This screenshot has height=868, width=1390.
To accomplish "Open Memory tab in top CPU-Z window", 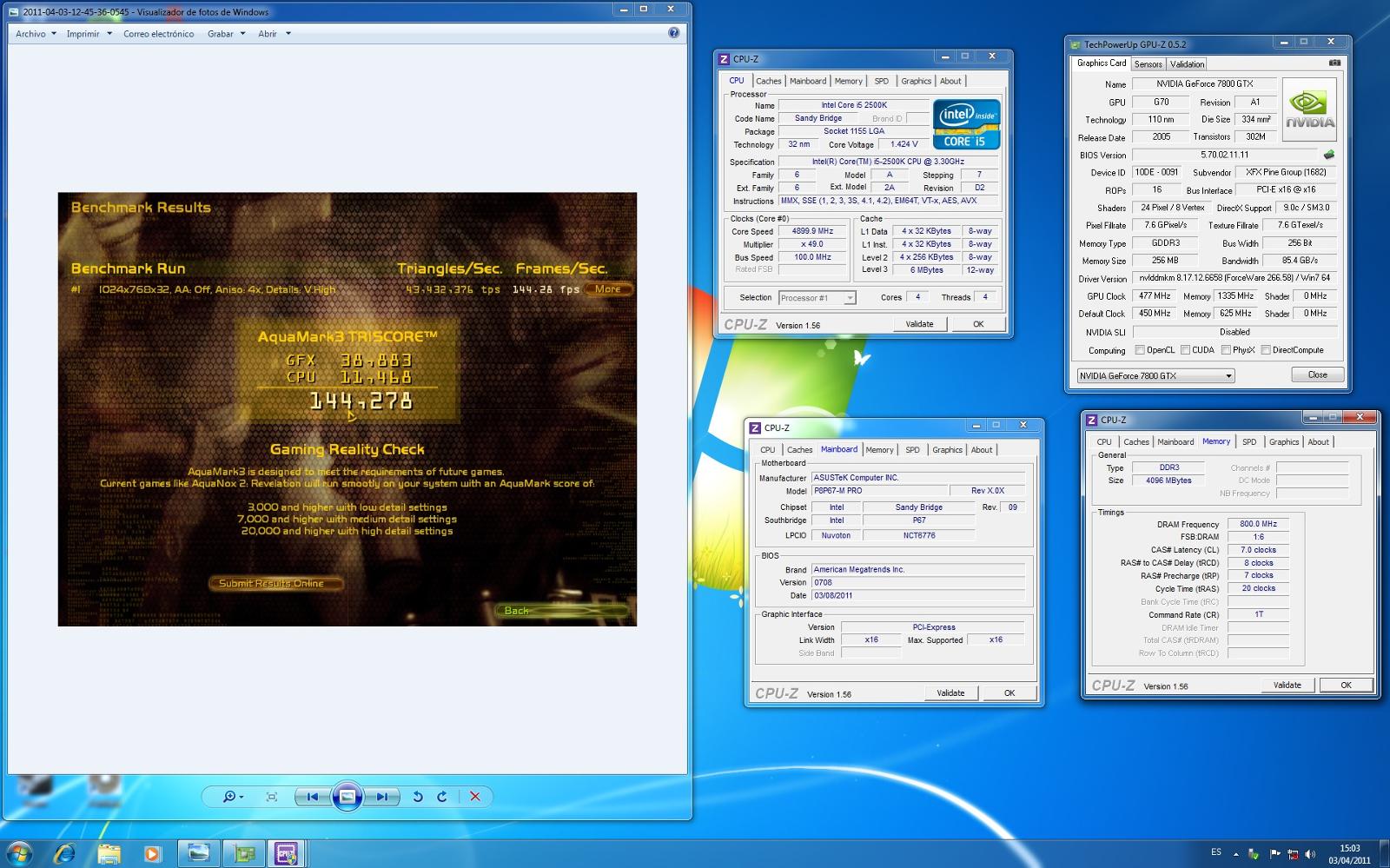I will pyautogui.click(x=848, y=81).
